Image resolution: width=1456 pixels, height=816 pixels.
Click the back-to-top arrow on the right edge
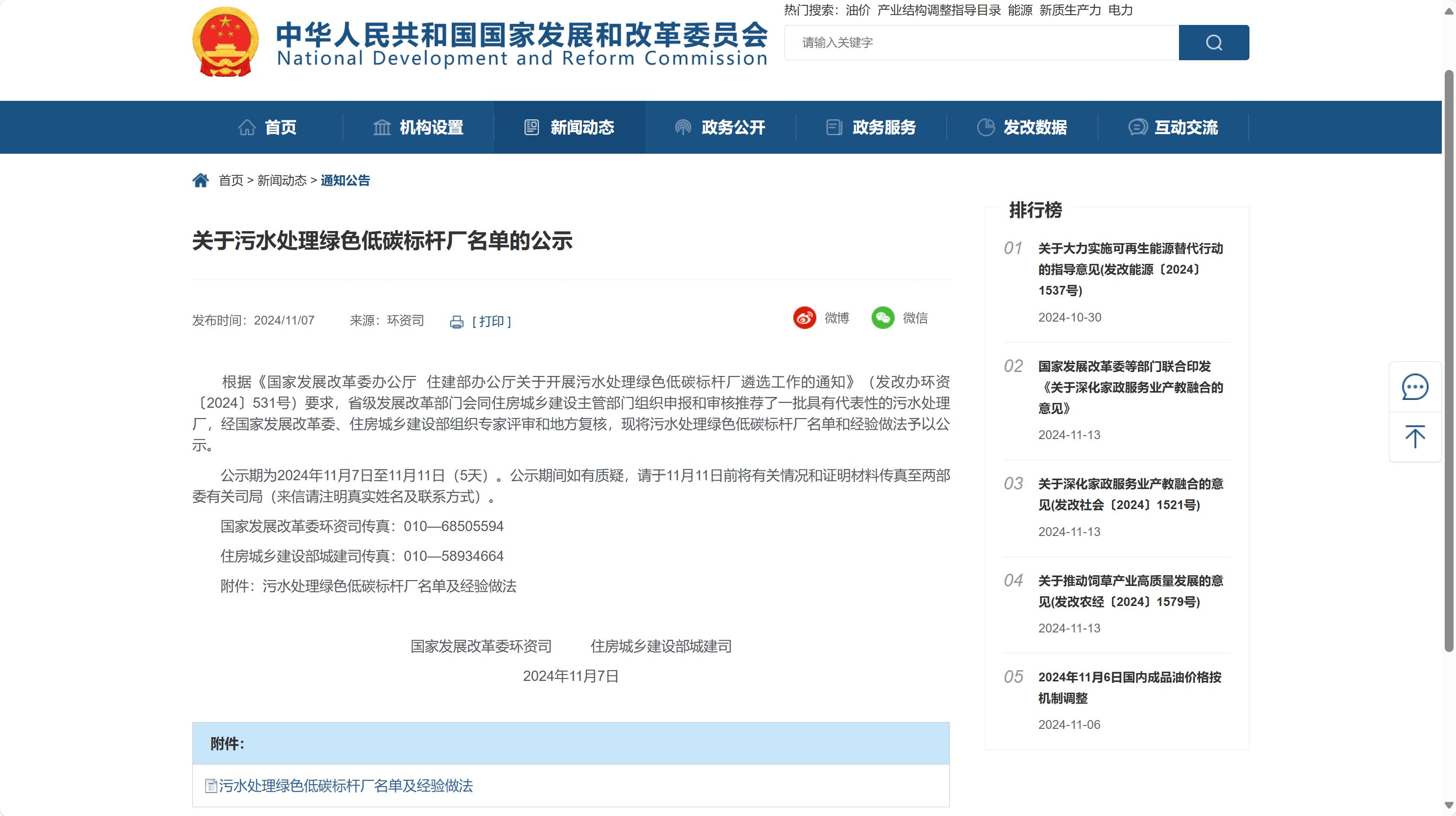pyautogui.click(x=1415, y=437)
